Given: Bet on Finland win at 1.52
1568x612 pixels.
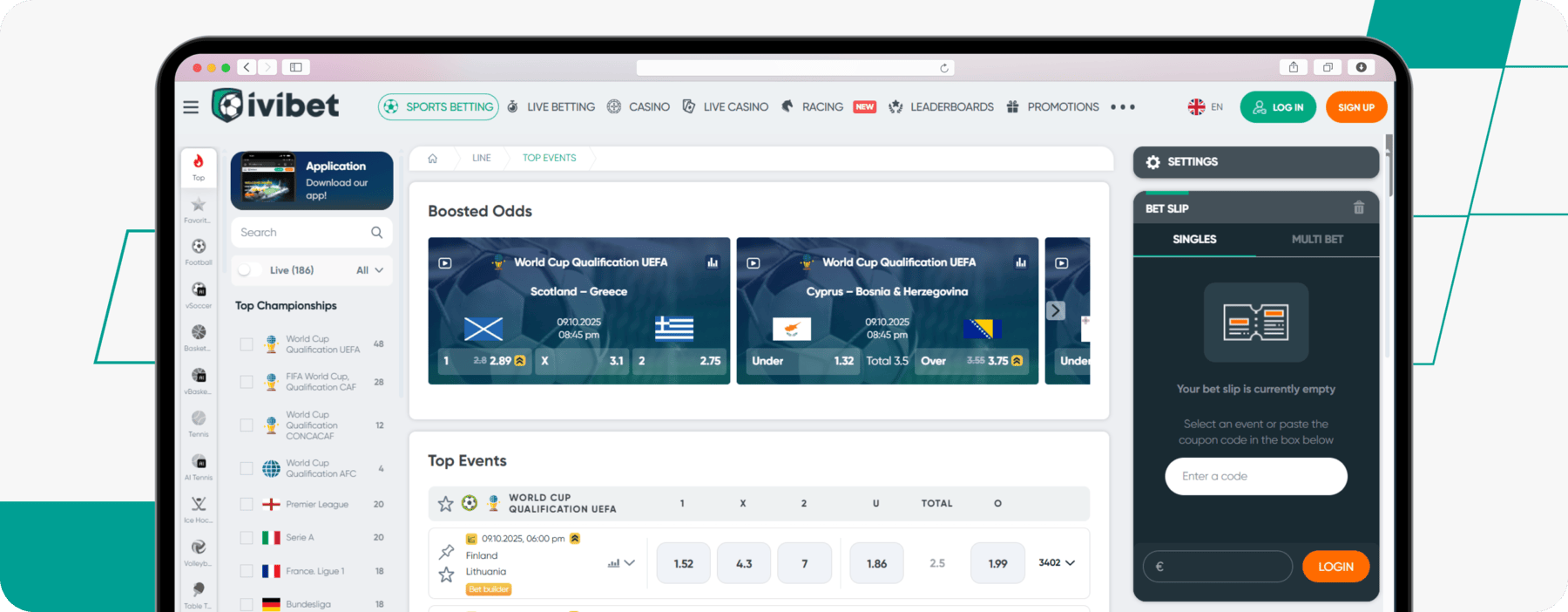Looking at the screenshot, I should click(684, 564).
